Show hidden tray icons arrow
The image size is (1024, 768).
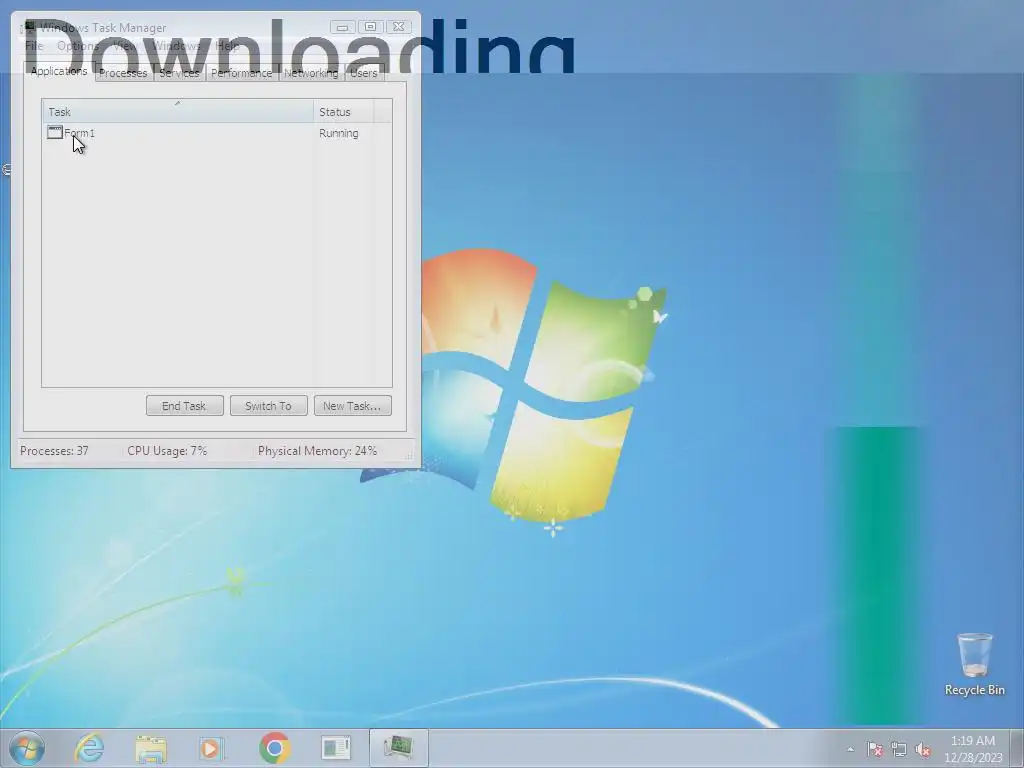[850, 750]
